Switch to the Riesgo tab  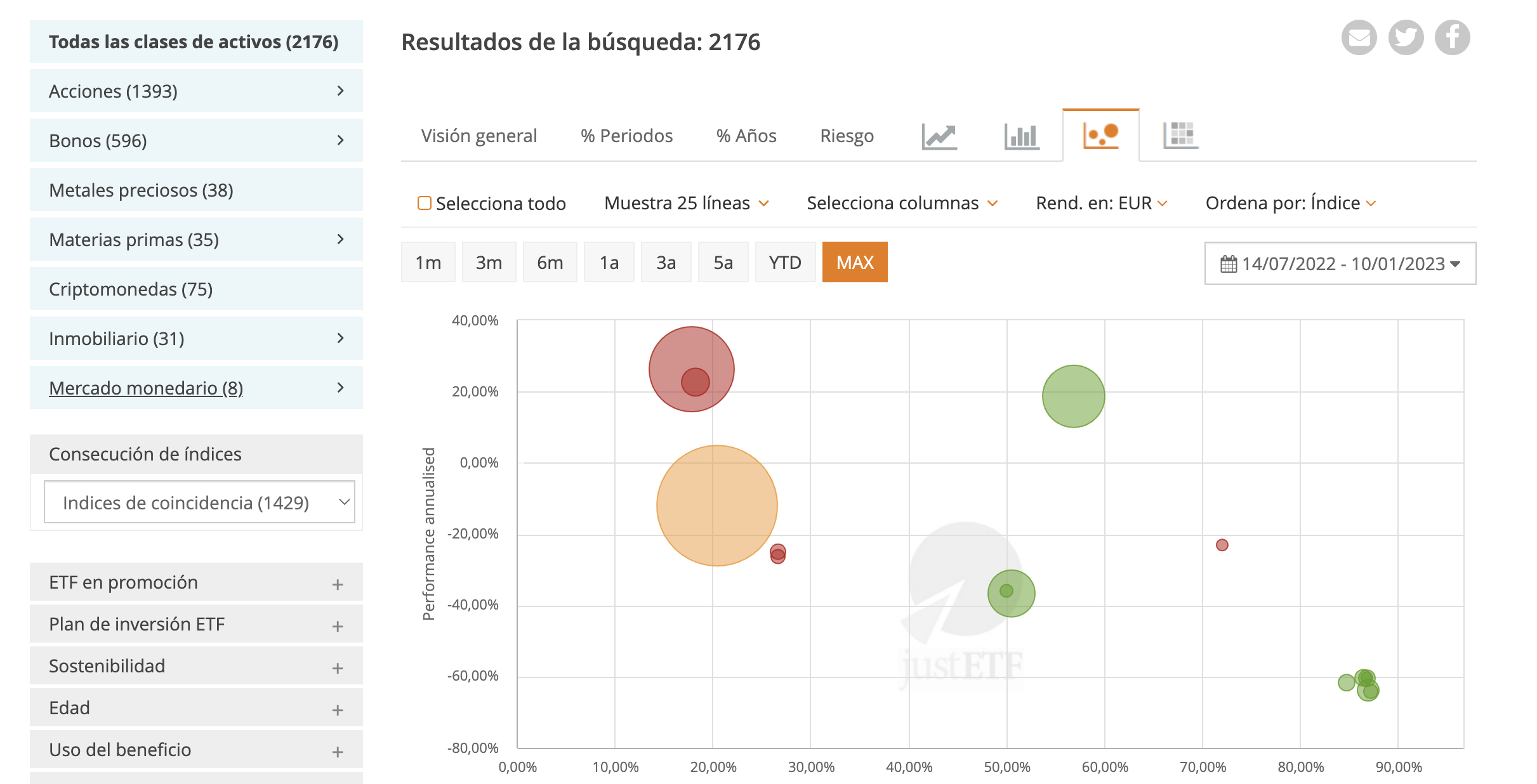pyautogui.click(x=847, y=135)
